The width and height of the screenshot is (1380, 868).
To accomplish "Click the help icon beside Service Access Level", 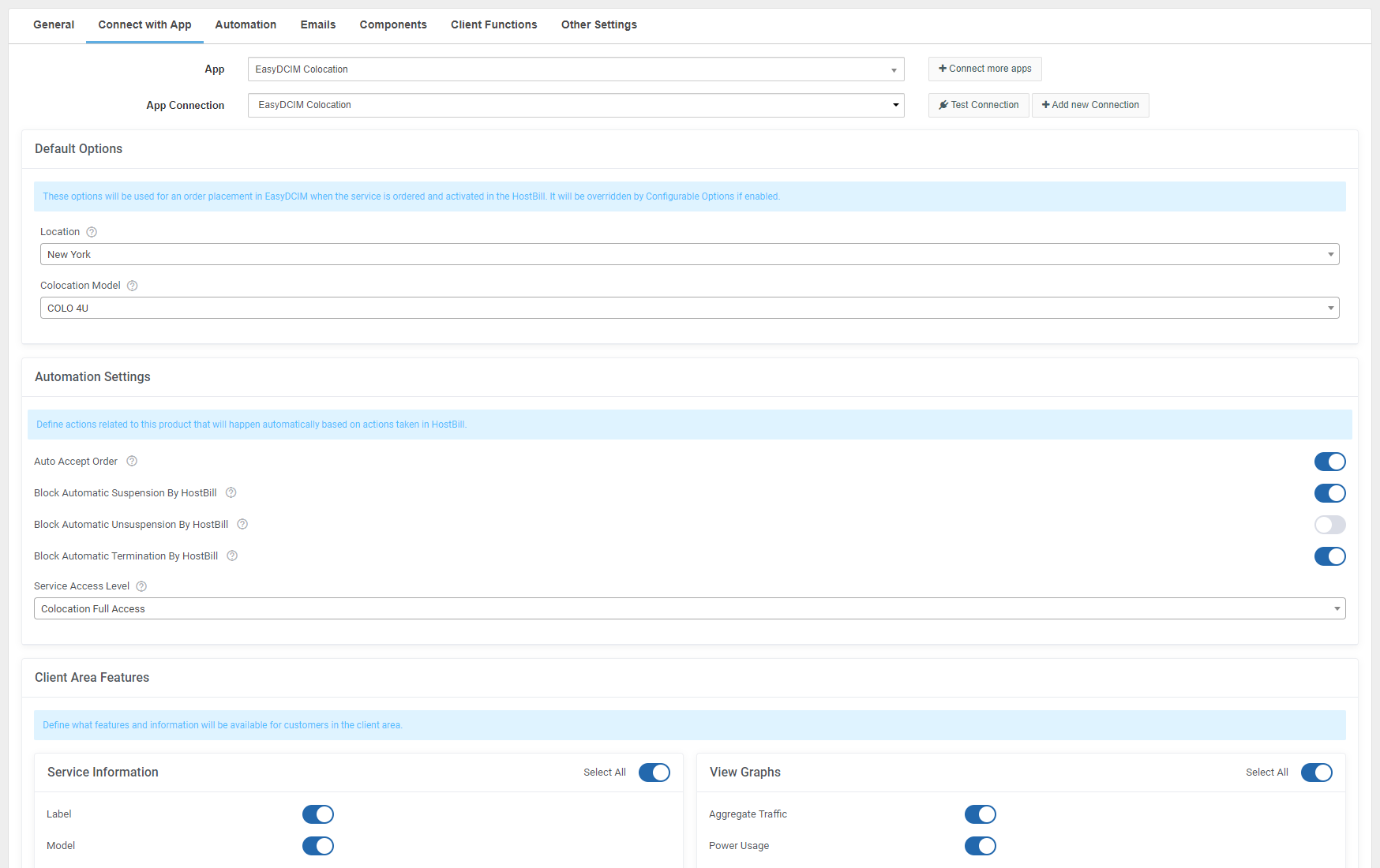I will pyautogui.click(x=141, y=586).
